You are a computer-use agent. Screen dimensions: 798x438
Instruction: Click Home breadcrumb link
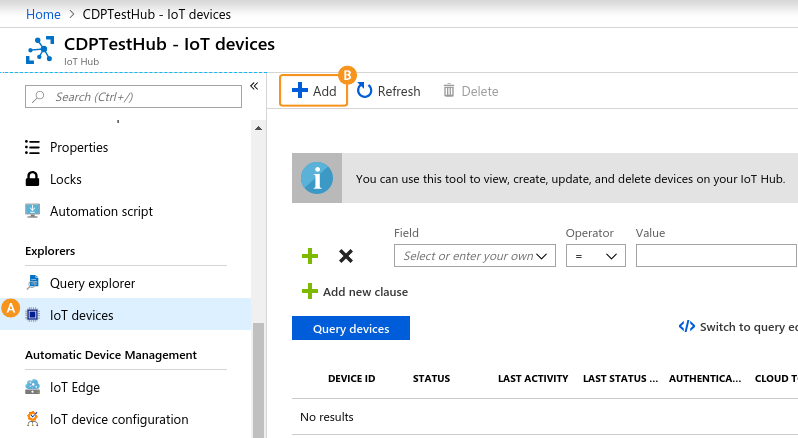[42, 14]
